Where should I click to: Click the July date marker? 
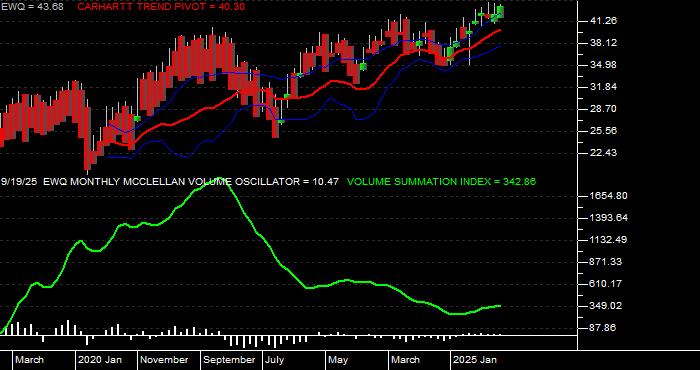(x=274, y=360)
